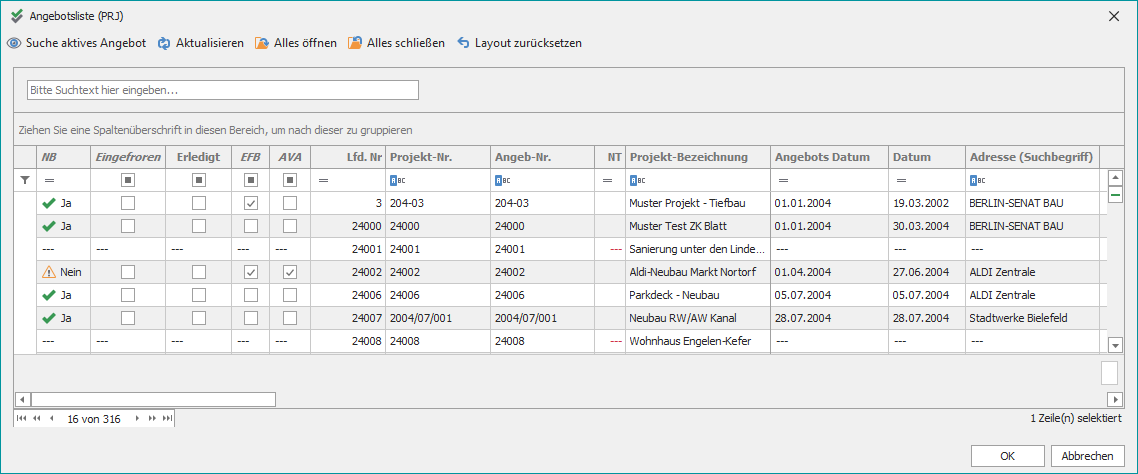Click the warning icon in the Nein row
The width and height of the screenshot is (1138, 474).
coord(48,272)
